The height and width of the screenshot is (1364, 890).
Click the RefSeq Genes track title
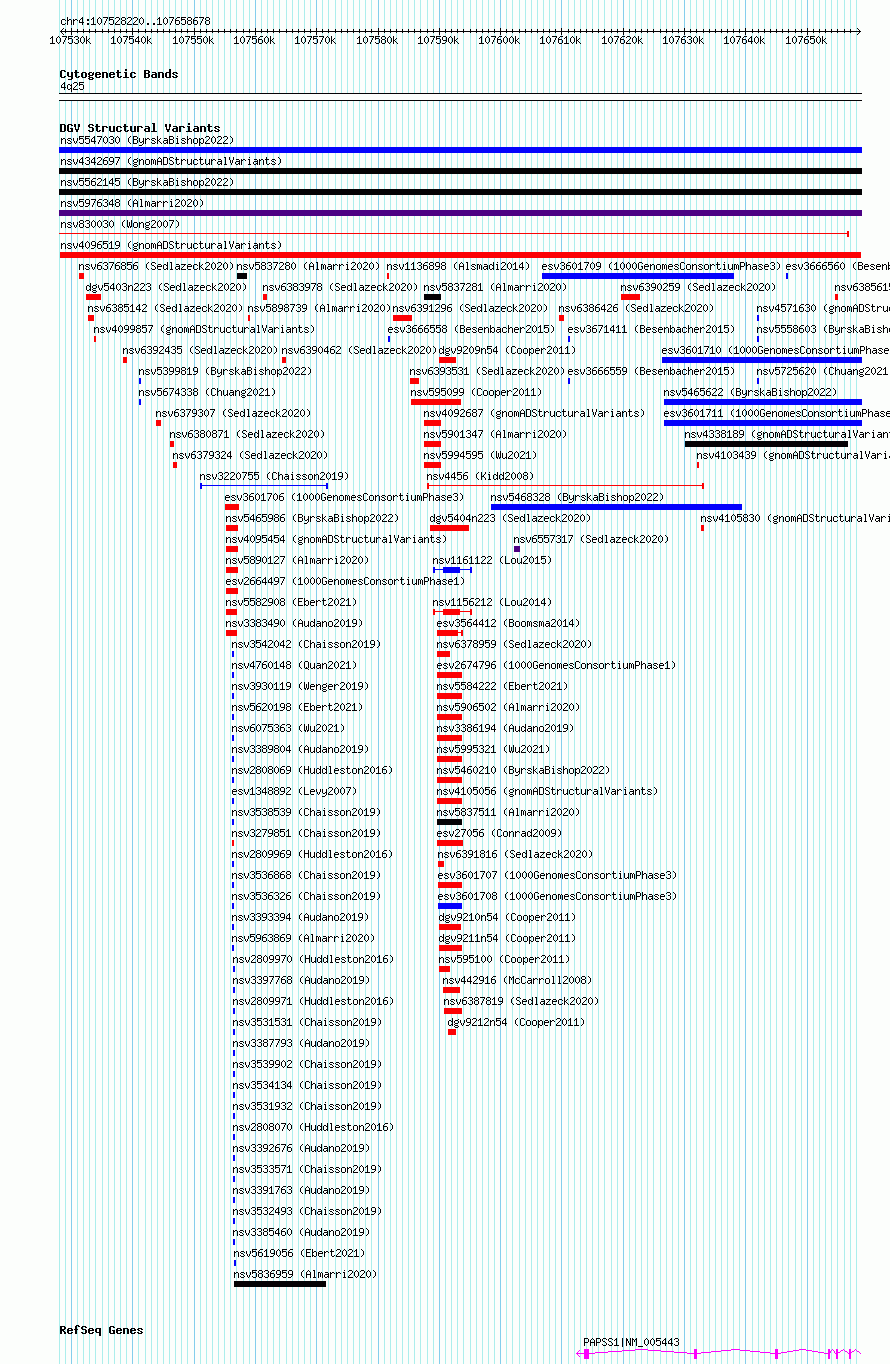[101, 1330]
